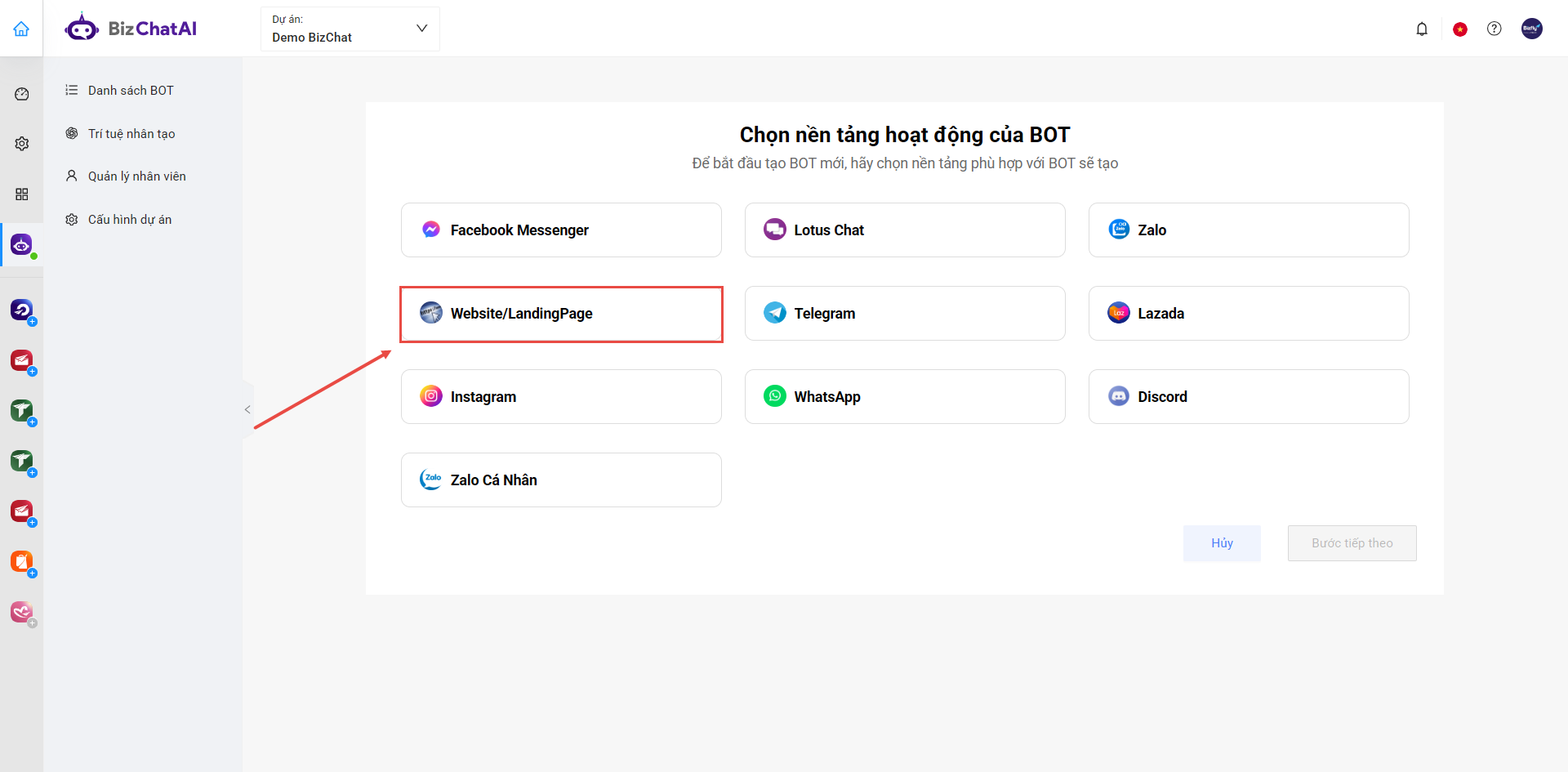The width and height of the screenshot is (1568, 772).
Task: Go to the home icon in top-left corner
Action: click(21, 29)
